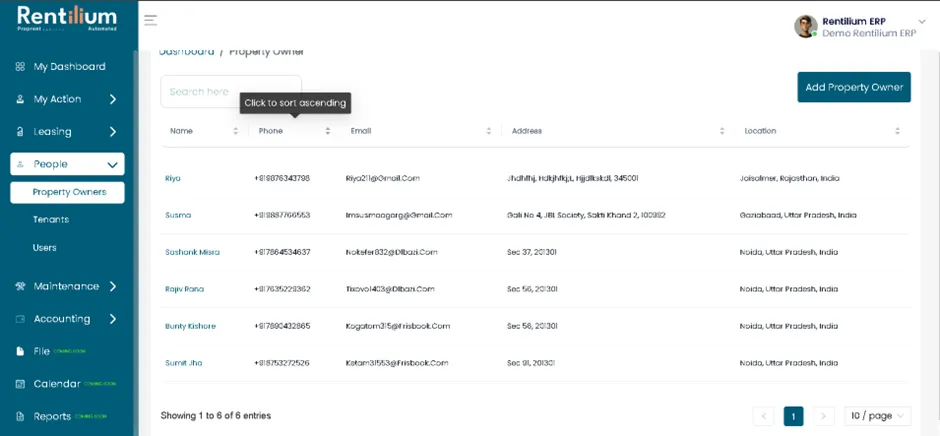This screenshot has height=436, width=940.
Task: Expand the My Action submenu chevron
Action: click(x=113, y=99)
